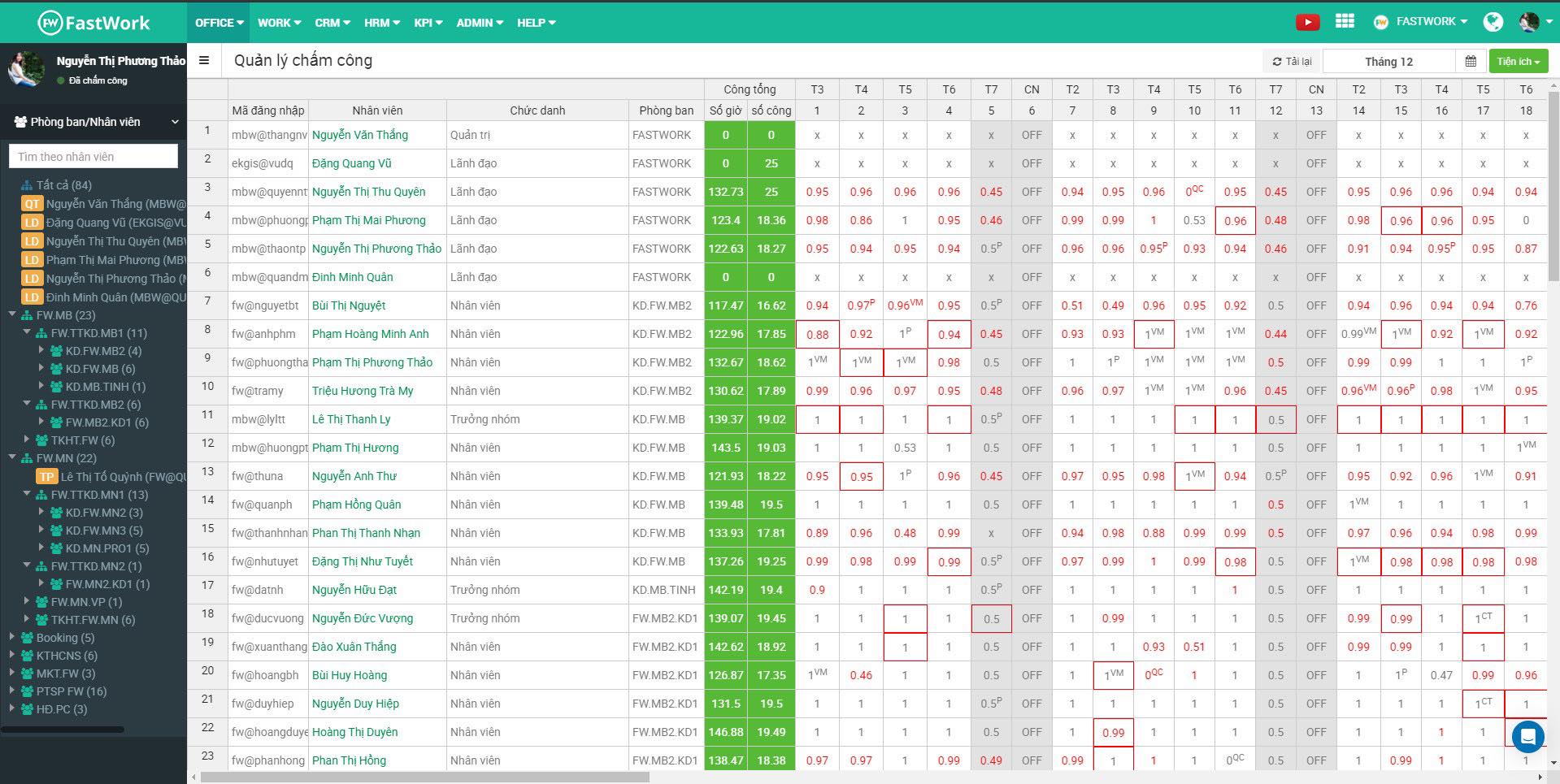This screenshot has width=1560, height=784.
Task: Open the calendar date picker icon
Action: click(1471, 61)
